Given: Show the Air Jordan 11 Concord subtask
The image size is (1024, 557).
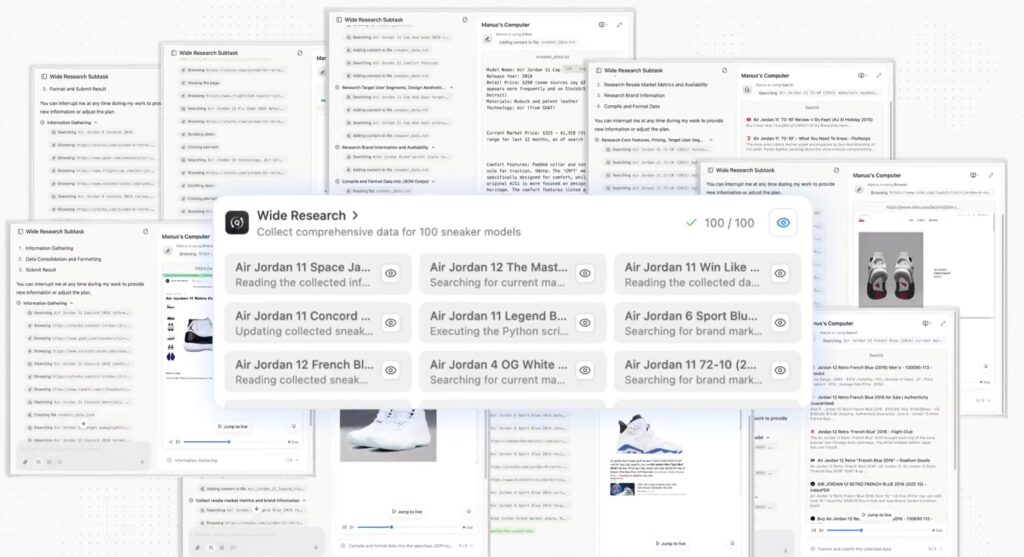Looking at the screenshot, I should pos(391,323).
